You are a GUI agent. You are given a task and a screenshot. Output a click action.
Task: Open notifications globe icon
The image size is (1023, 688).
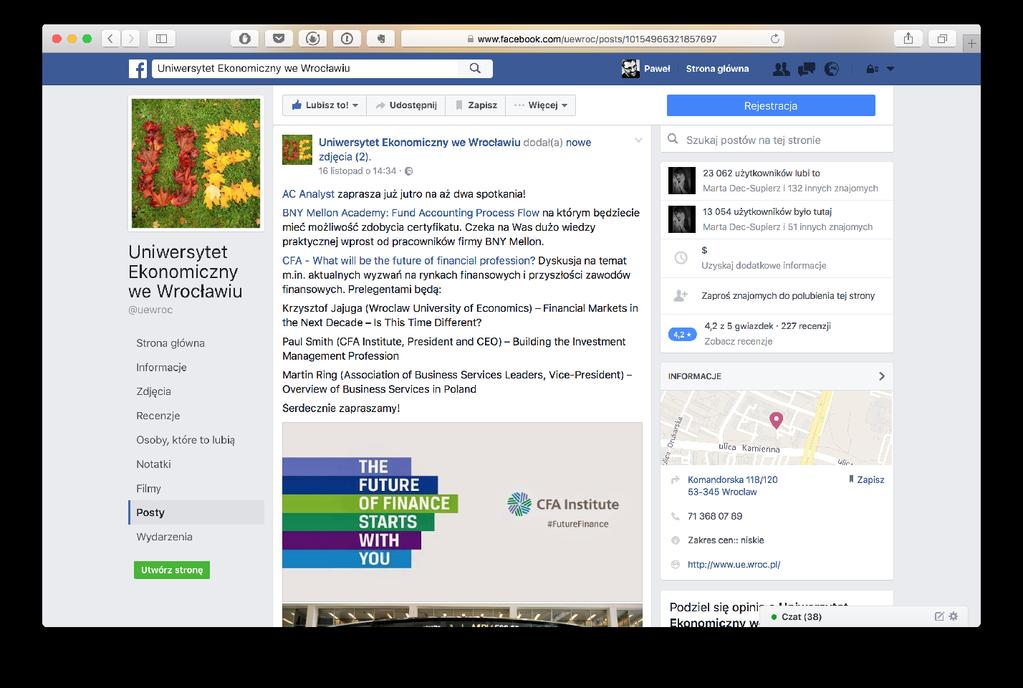tap(832, 68)
